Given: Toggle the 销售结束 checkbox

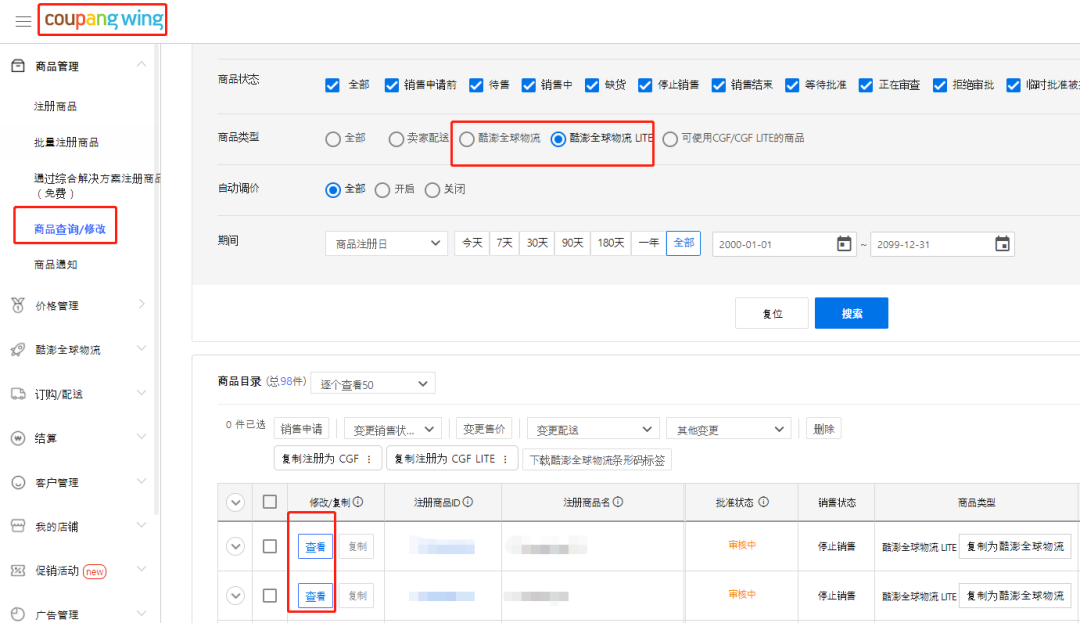Looking at the screenshot, I should pos(718,85).
